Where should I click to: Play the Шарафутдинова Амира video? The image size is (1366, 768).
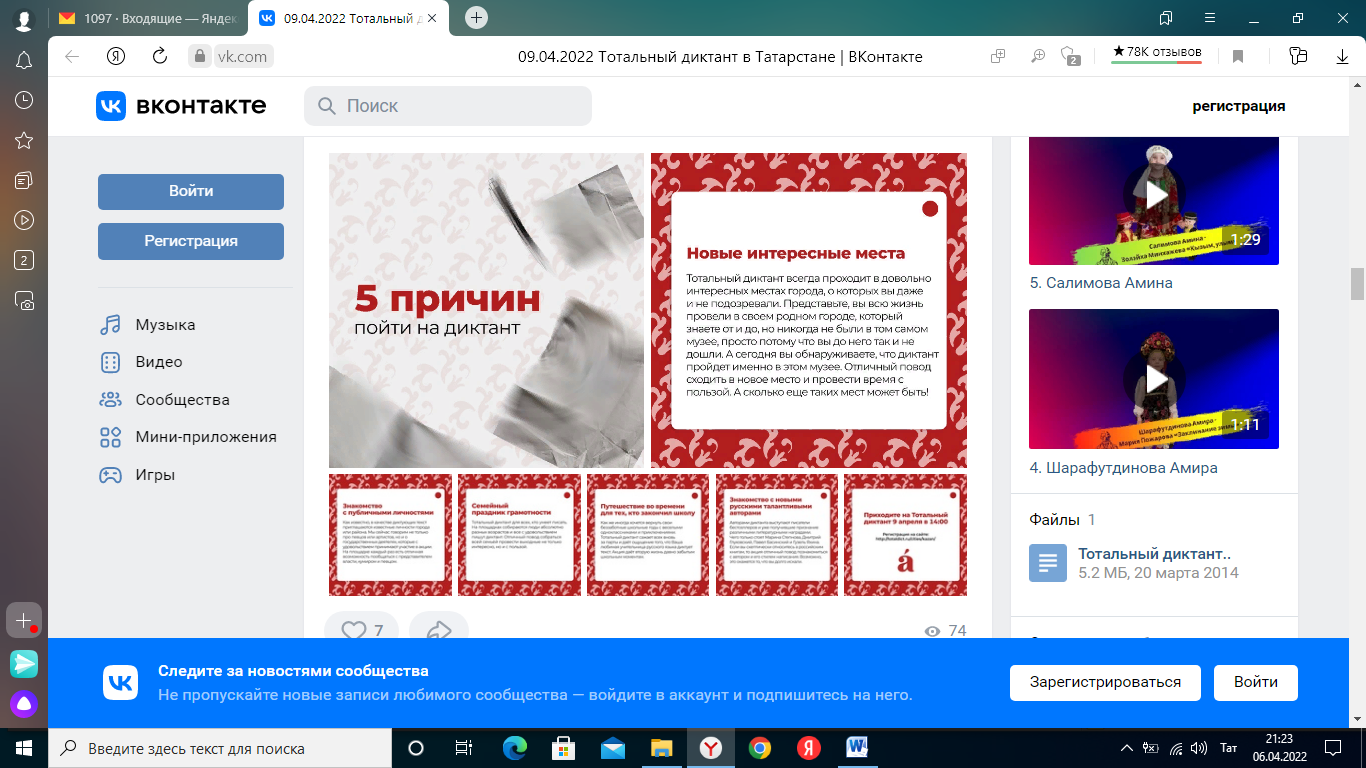pos(1154,379)
